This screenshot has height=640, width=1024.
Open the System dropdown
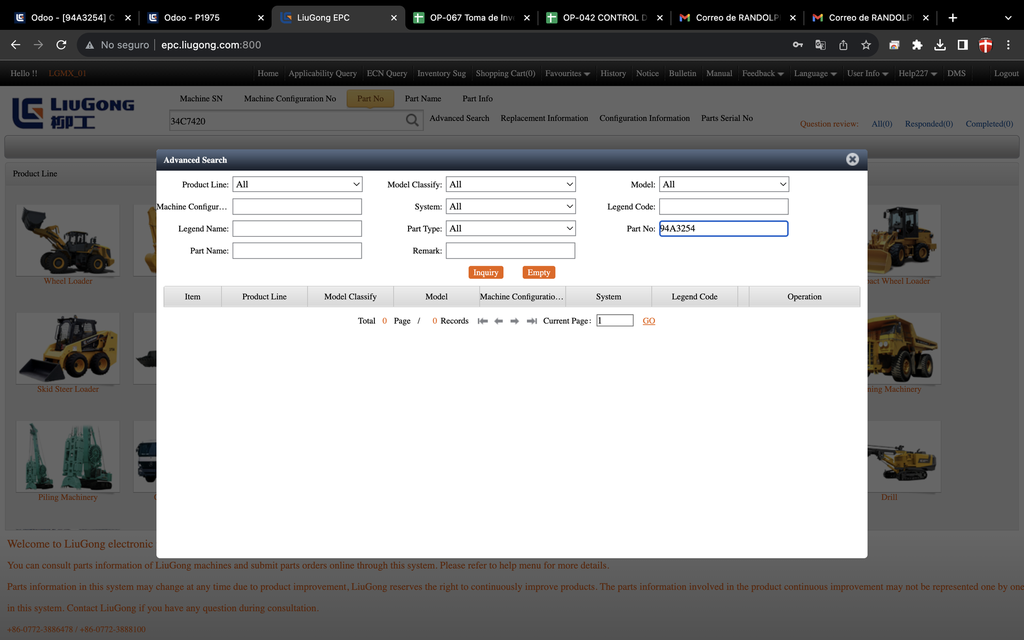(510, 206)
